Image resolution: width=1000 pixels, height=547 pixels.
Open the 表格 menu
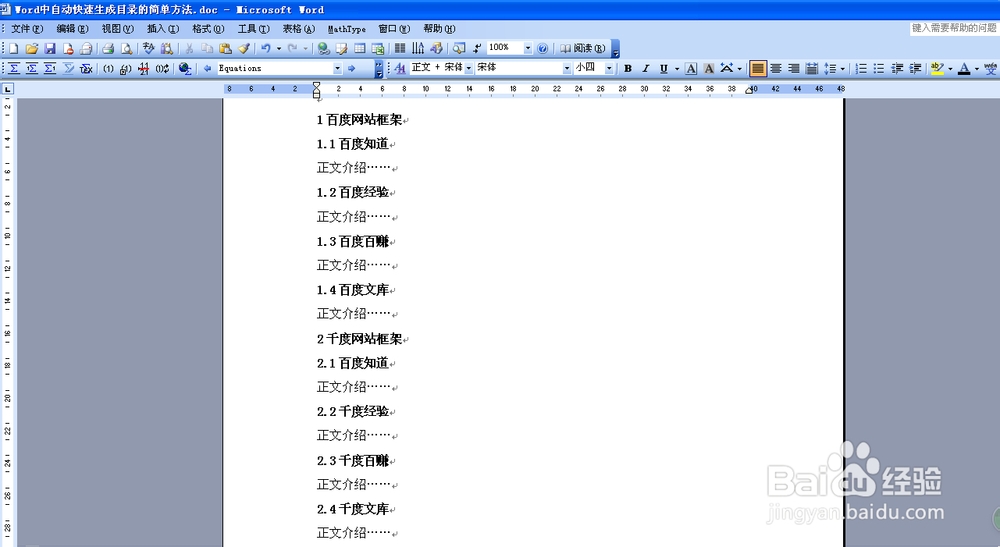coord(298,29)
